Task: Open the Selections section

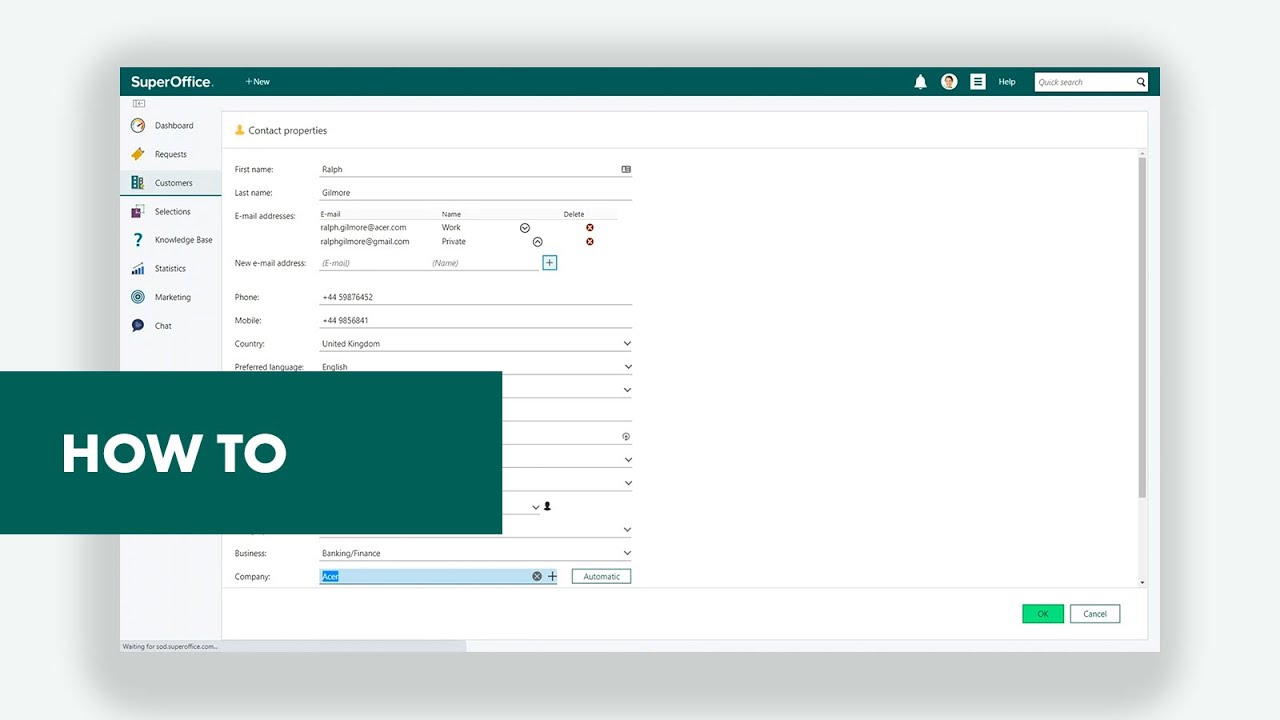Action: pos(170,212)
